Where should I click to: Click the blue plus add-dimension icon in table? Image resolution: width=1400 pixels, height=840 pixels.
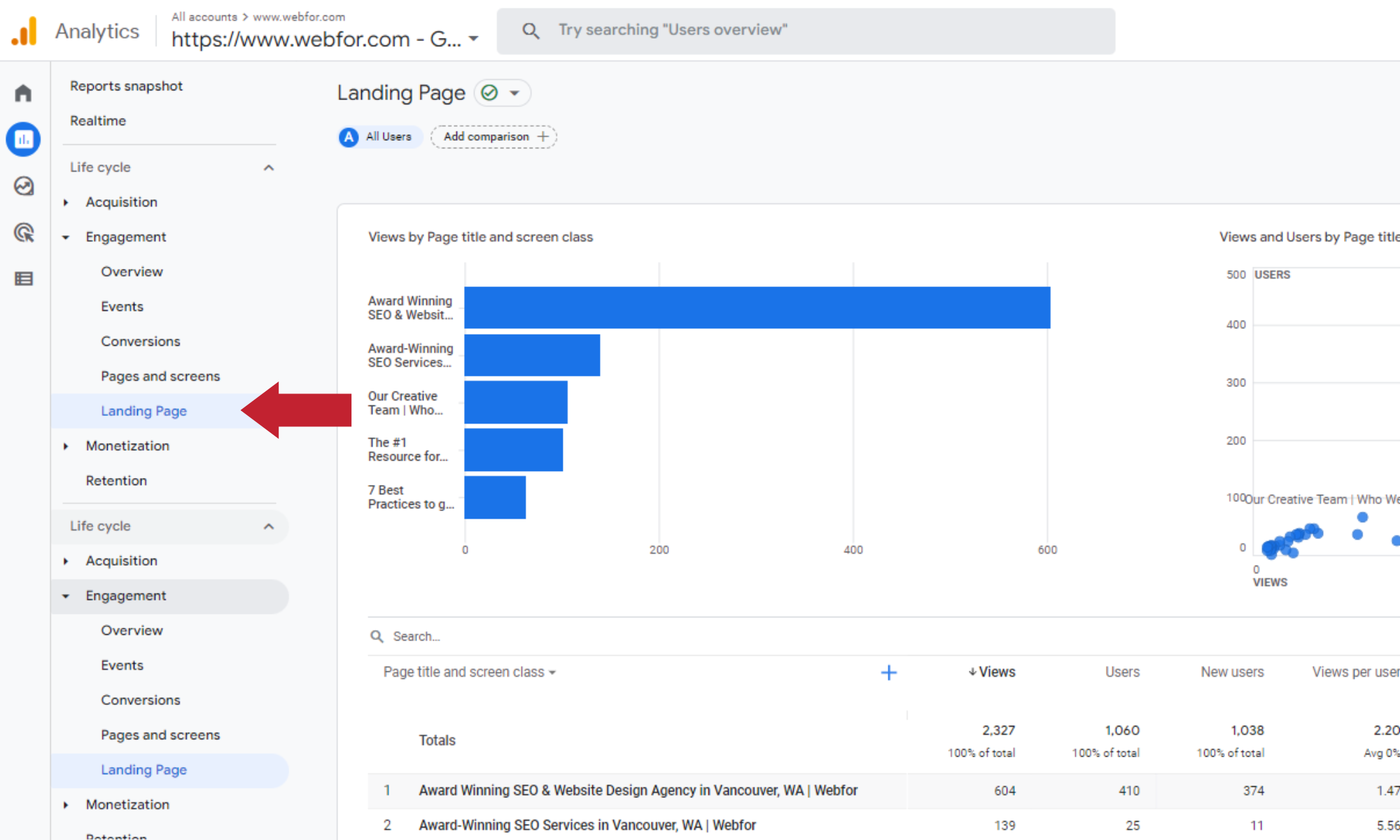coord(888,673)
